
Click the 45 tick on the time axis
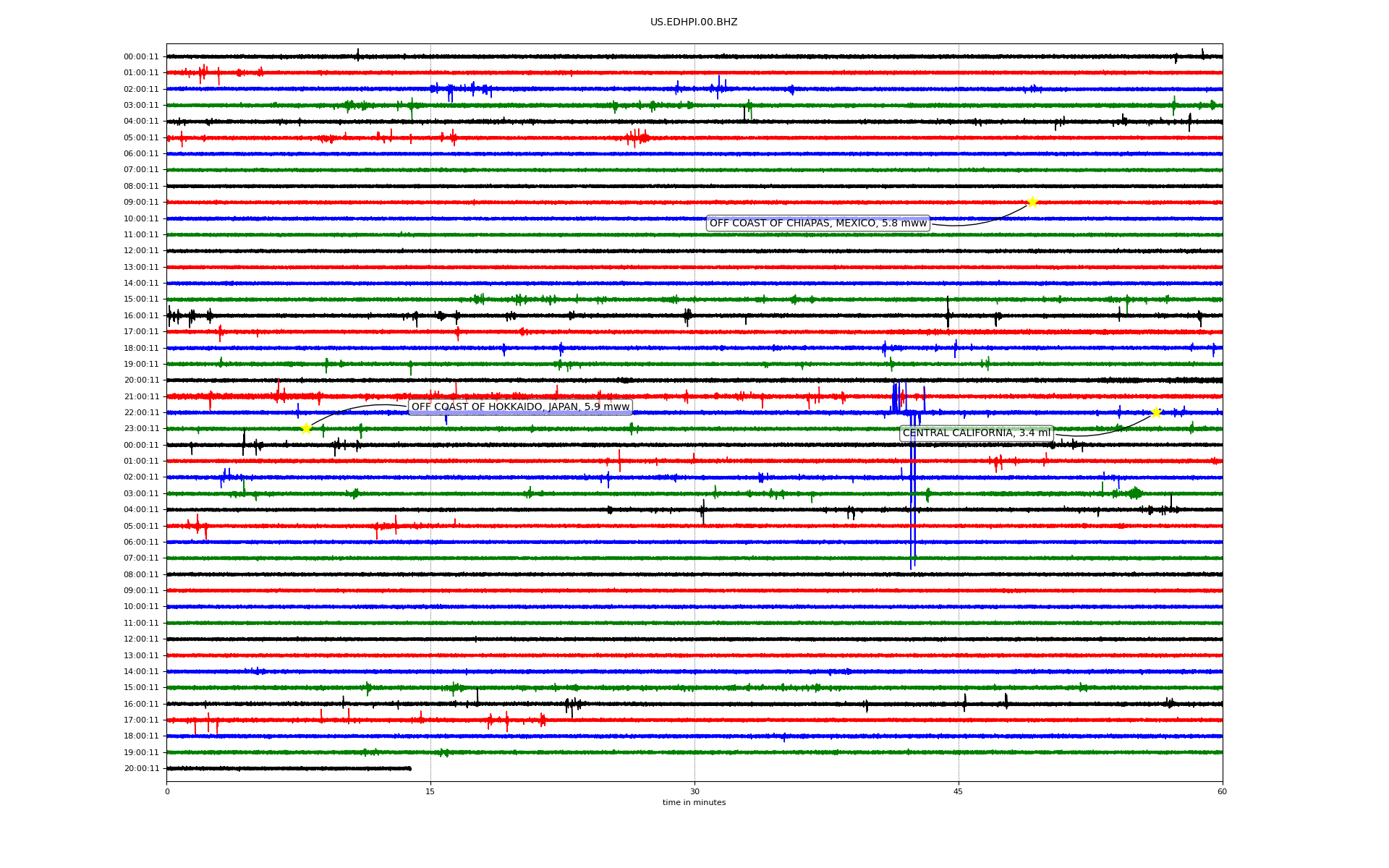coord(959,791)
